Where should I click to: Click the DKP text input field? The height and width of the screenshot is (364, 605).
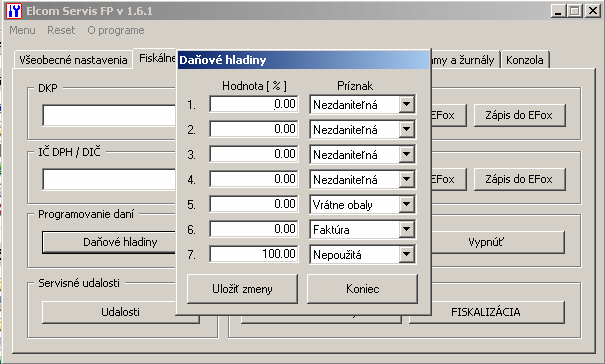tap(109, 115)
